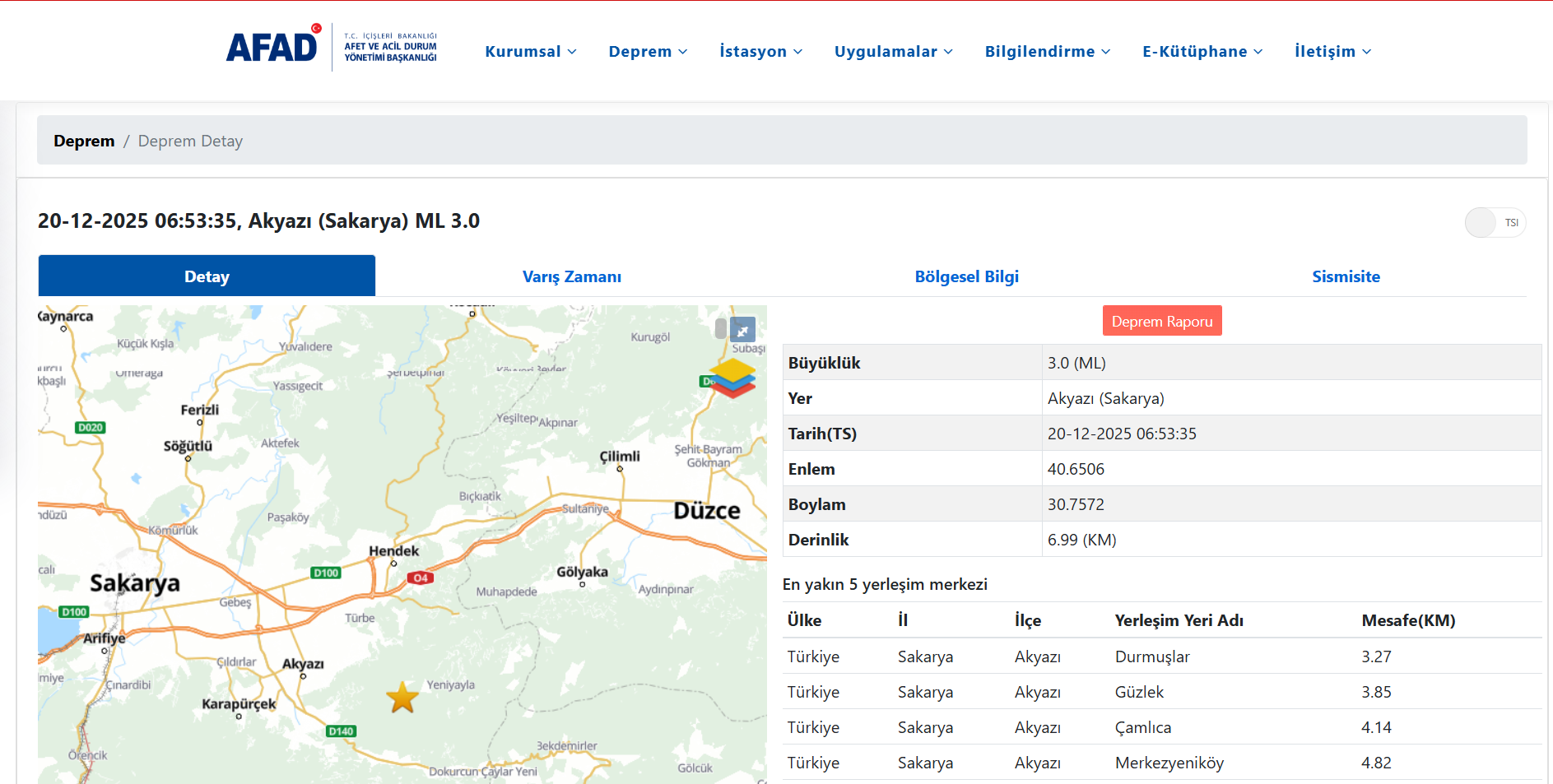1553x784 pixels.
Task: Switch to the Varış Zamanı tab
Action: tap(571, 276)
